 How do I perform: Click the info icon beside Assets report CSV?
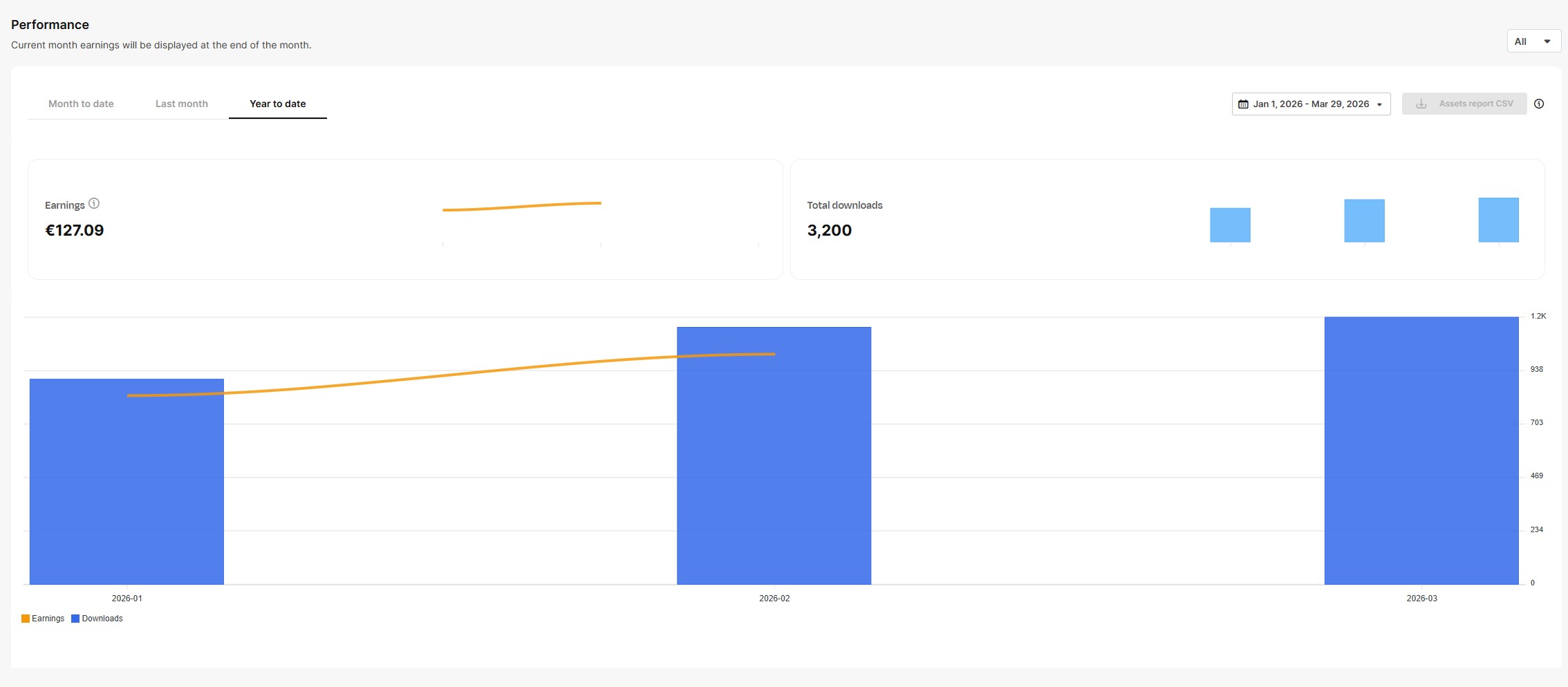(x=1540, y=104)
